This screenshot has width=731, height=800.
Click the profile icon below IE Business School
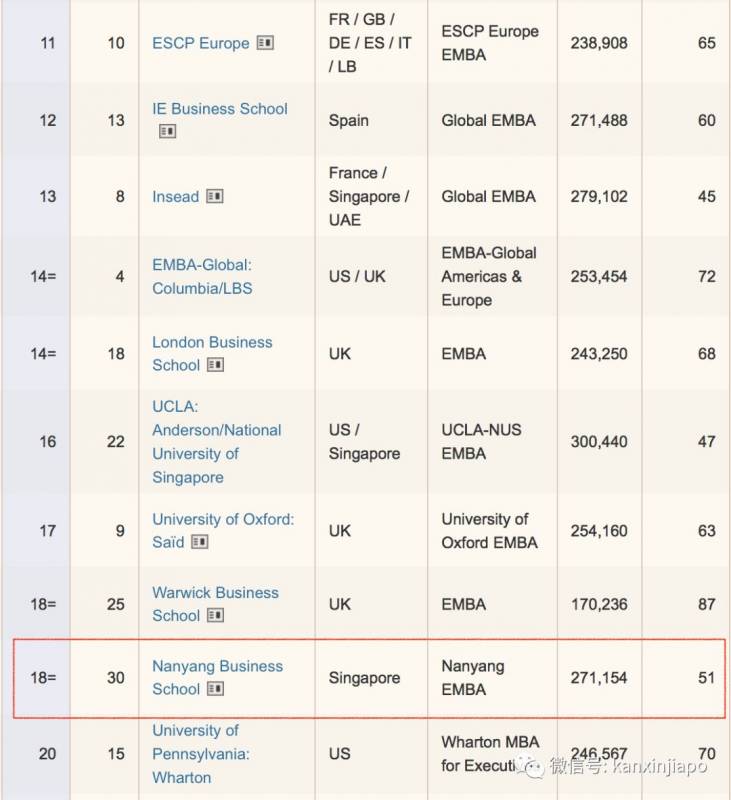point(167,131)
